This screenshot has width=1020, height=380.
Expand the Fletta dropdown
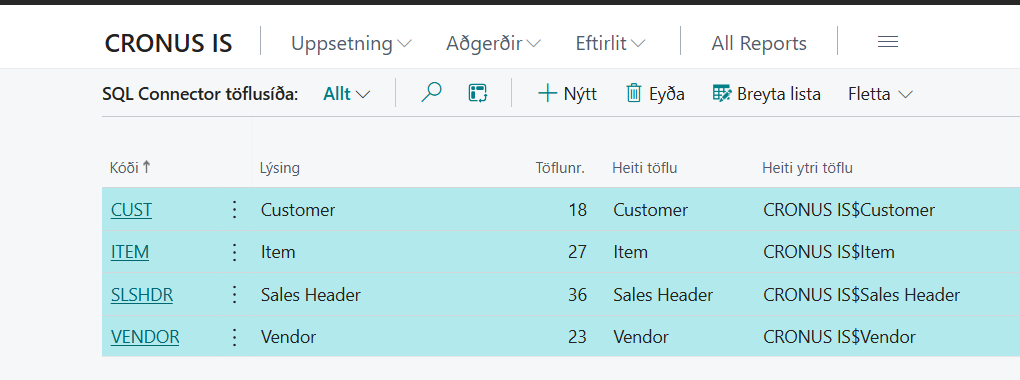click(880, 94)
